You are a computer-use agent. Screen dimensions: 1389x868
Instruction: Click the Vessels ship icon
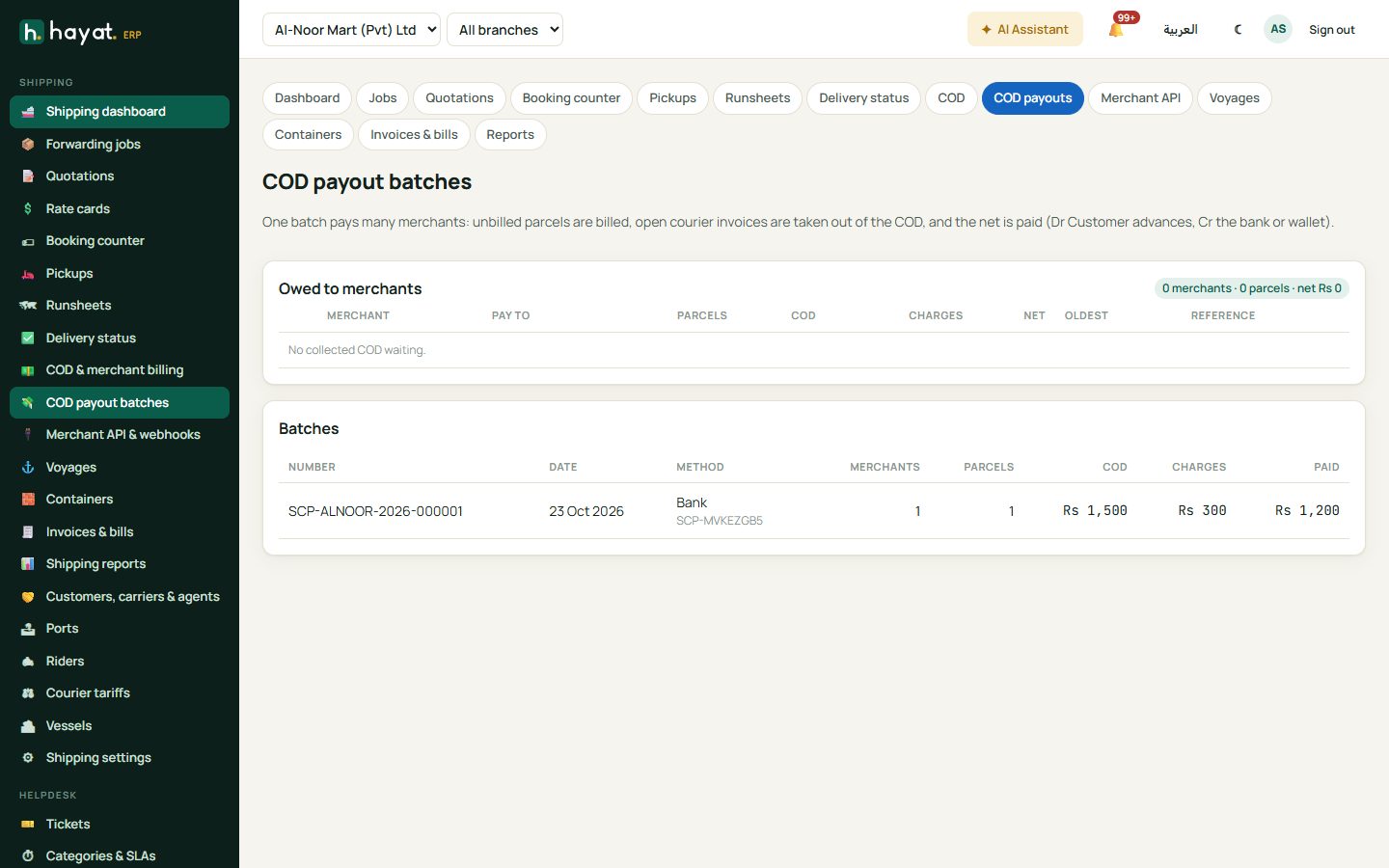tap(28, 725)
